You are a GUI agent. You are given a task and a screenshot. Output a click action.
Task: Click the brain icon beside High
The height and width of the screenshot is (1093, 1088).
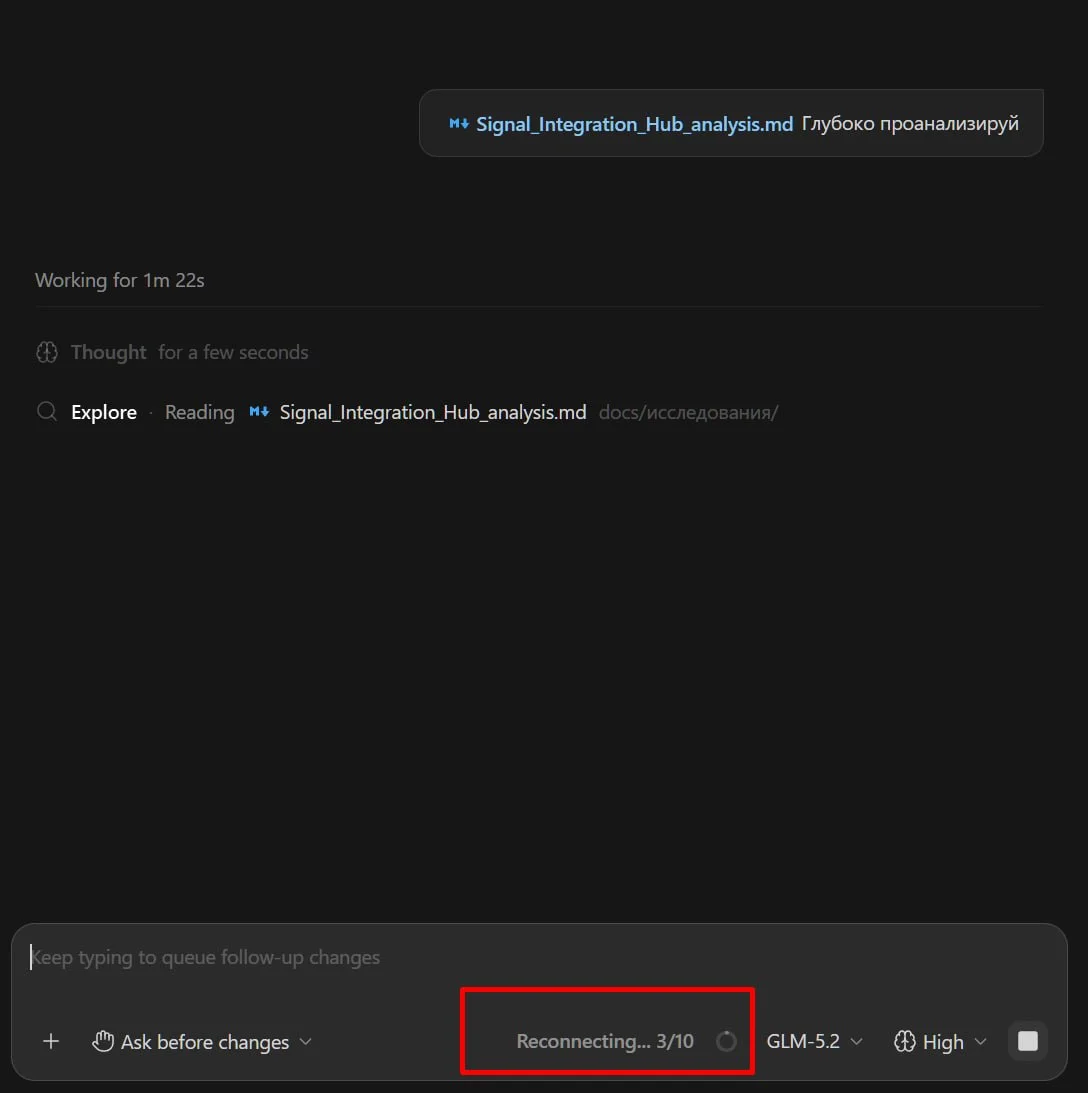click(905, 1041)
